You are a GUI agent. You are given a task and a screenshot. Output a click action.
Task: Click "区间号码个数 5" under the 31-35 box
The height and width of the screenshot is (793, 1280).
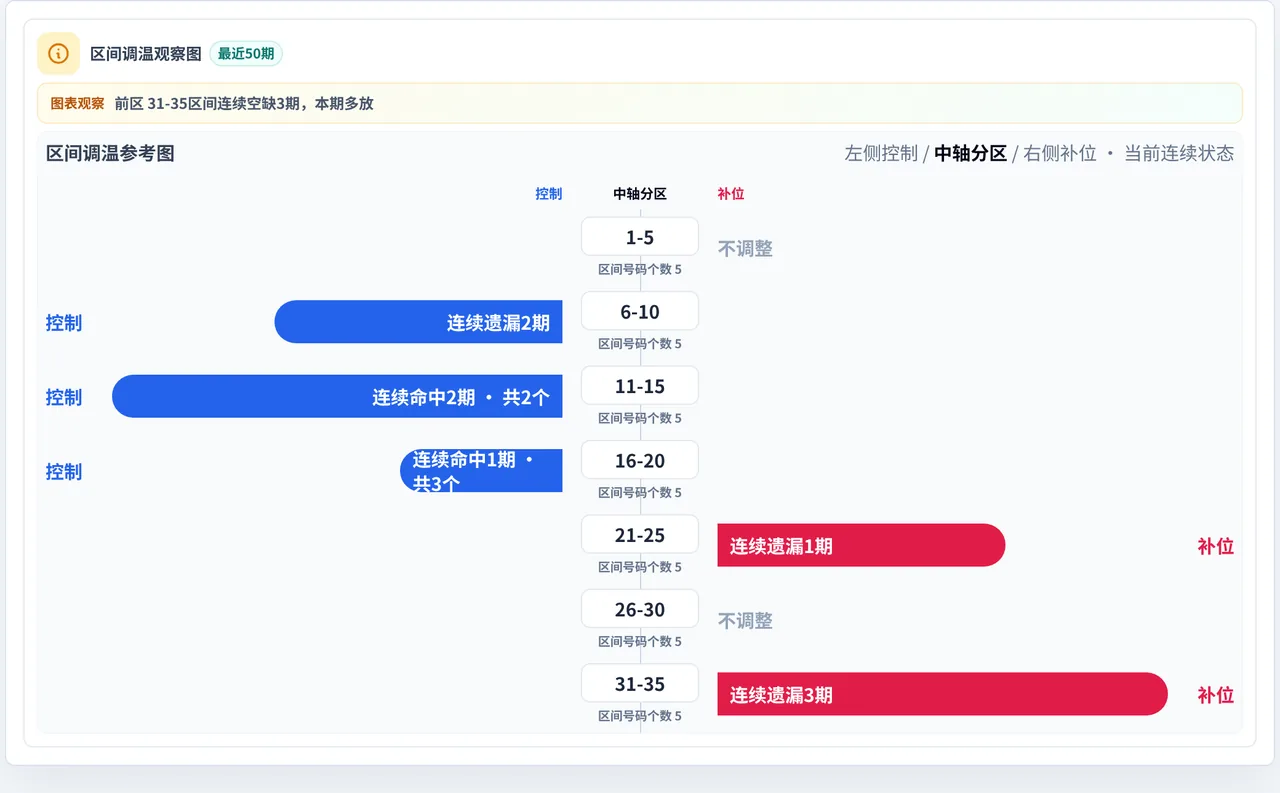pos(640,716)
